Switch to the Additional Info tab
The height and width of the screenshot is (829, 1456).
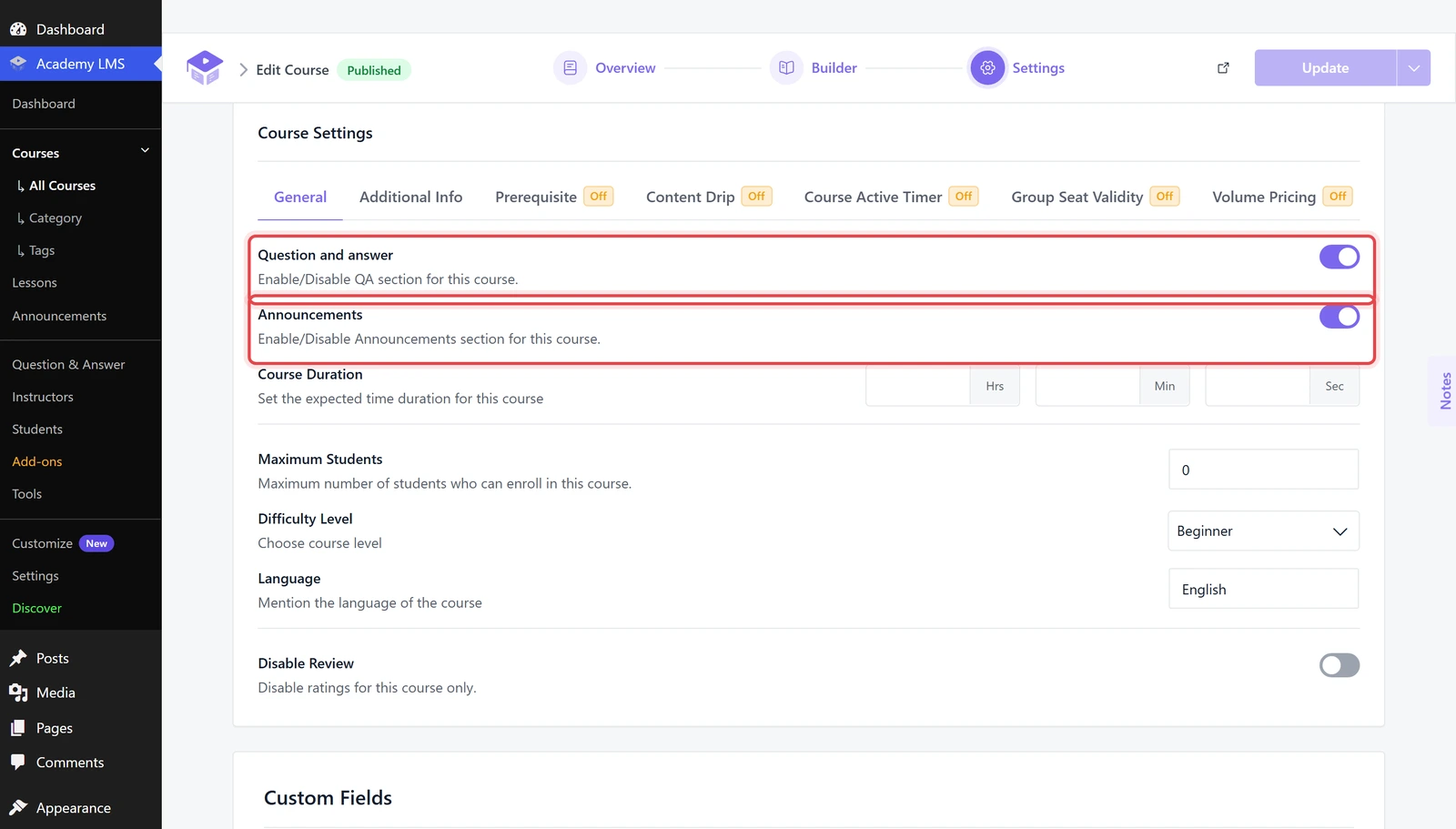coord(410,197)
